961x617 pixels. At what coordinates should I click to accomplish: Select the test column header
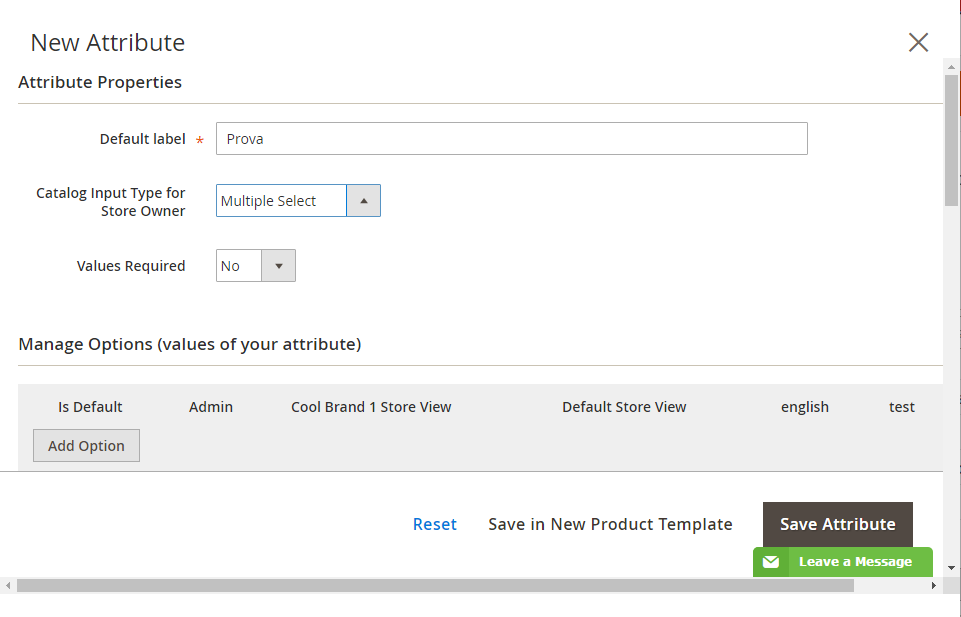click(902, 407)
